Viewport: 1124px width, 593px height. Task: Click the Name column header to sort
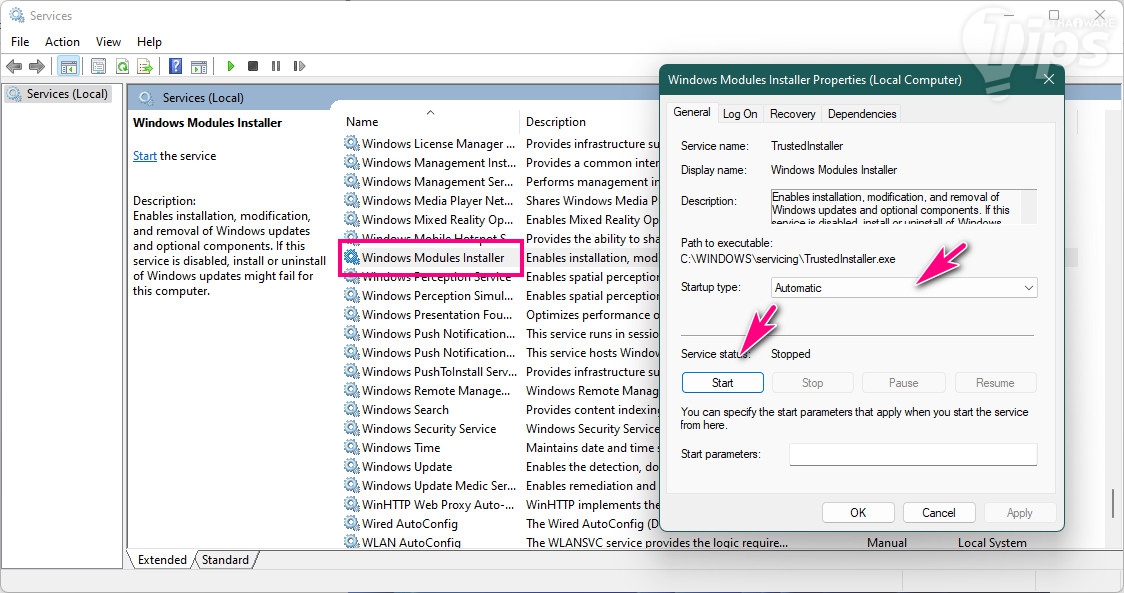(x=362, y=122)
